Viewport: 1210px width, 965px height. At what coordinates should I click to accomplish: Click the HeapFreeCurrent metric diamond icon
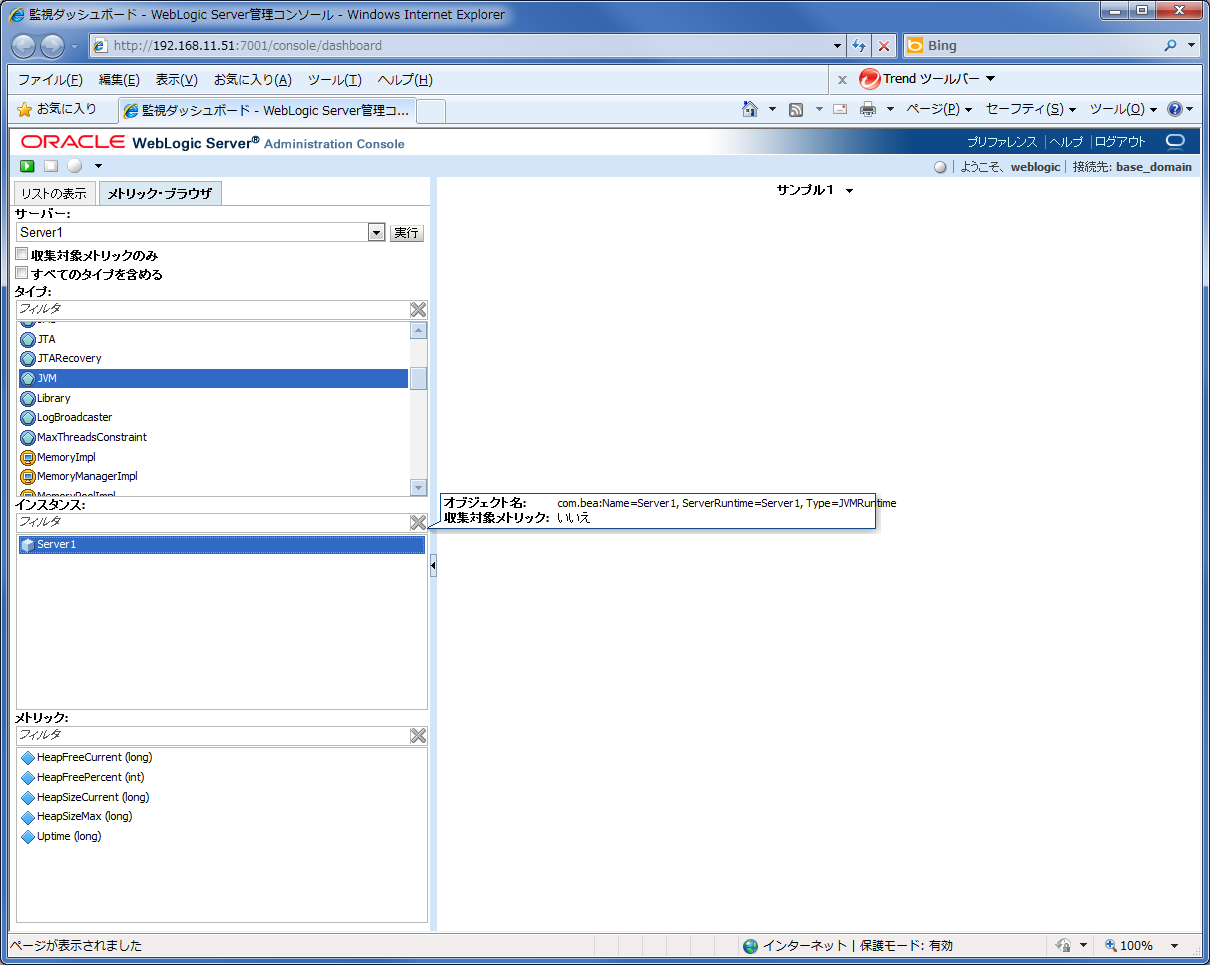(28, 758)
